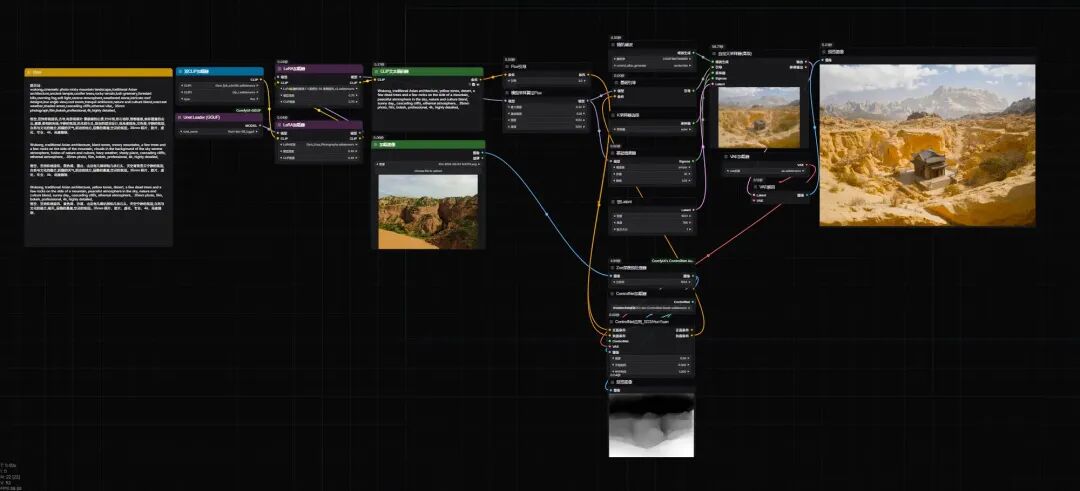The width and height of the screenshot is (1080, 491).
Task: Collapse the Flux guidance node dot
Action: coord(508,67)
